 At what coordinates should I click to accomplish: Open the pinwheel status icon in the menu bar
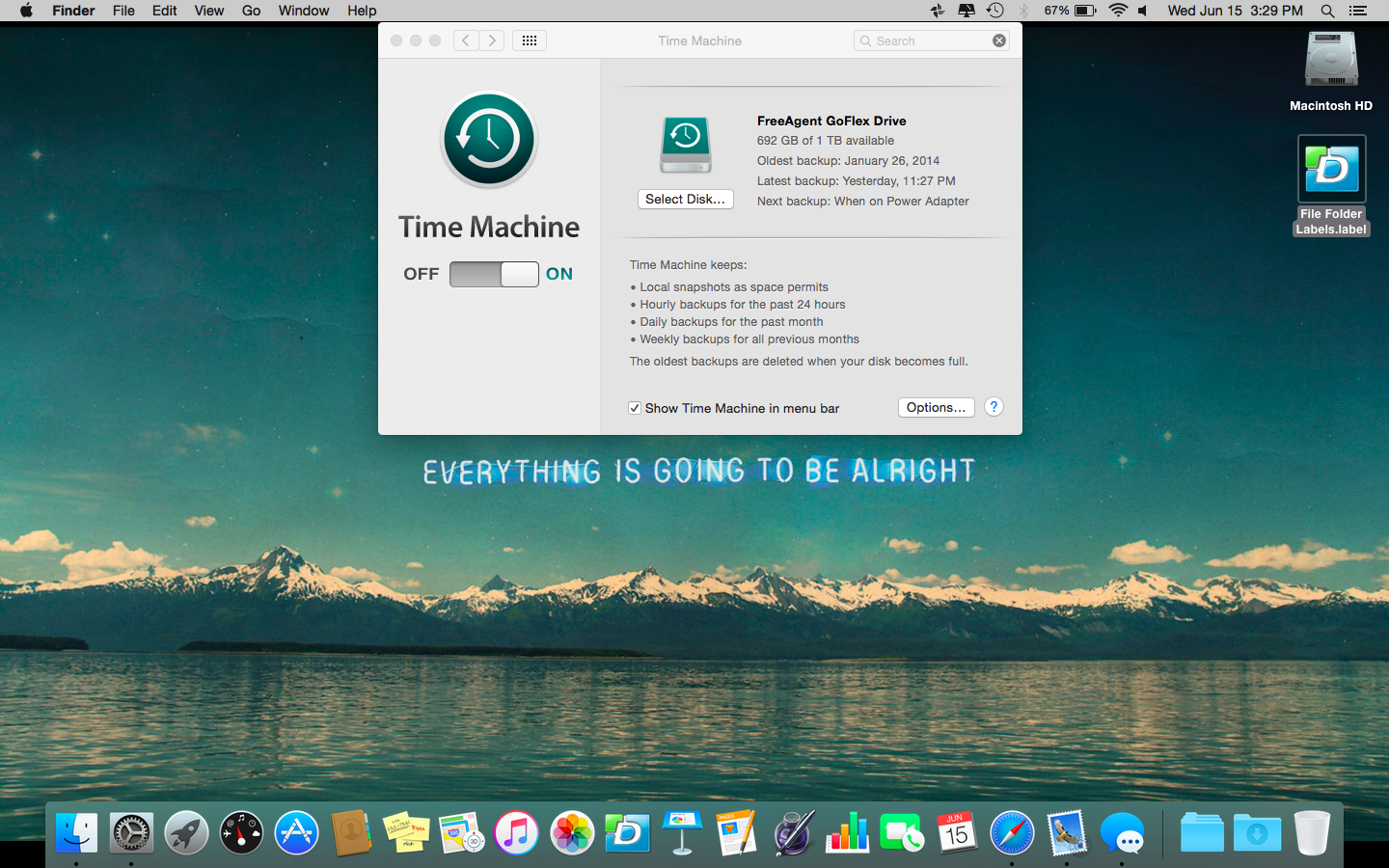937,11
